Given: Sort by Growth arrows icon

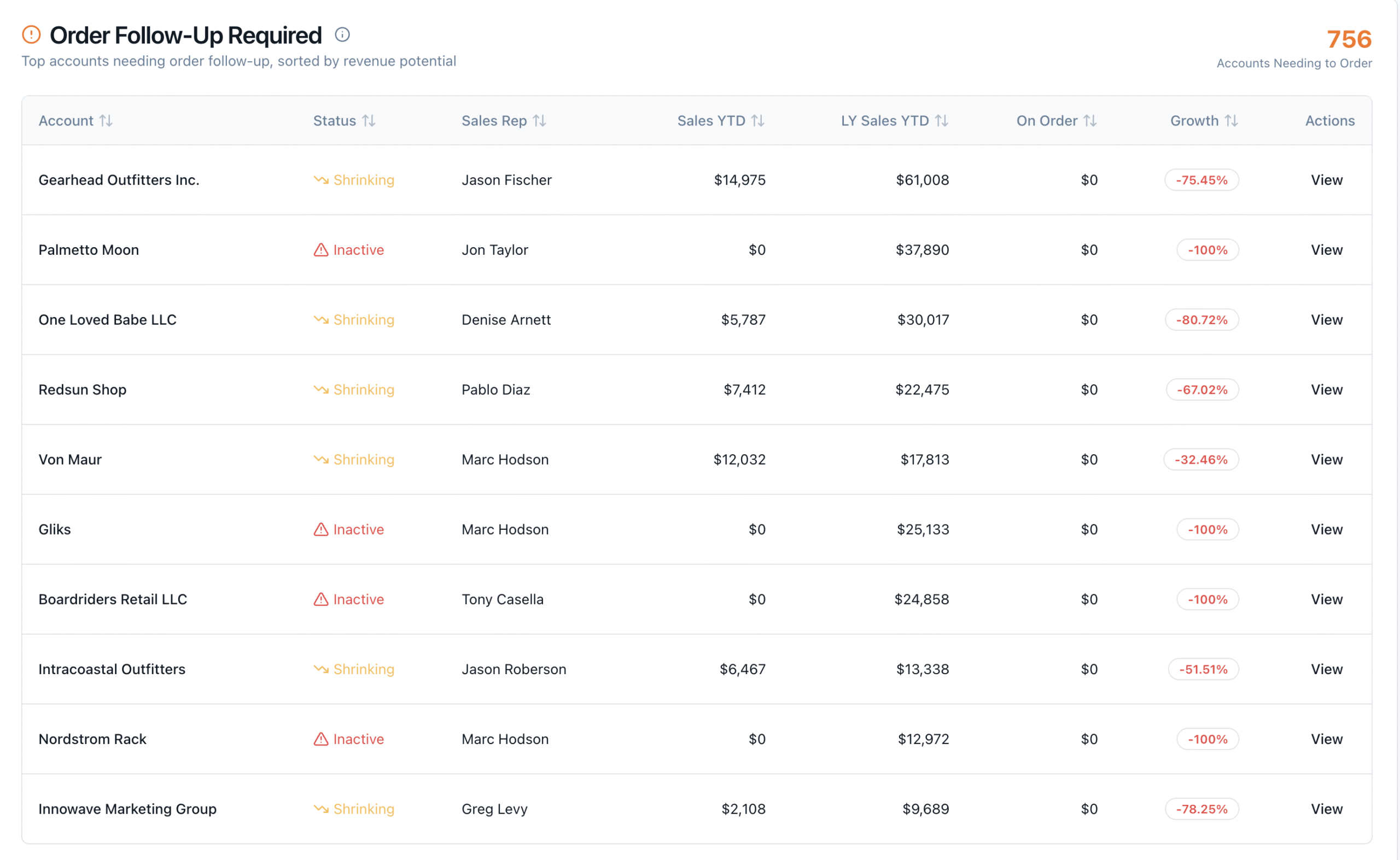Looking at the screenshot, I should click(1231, 121).
